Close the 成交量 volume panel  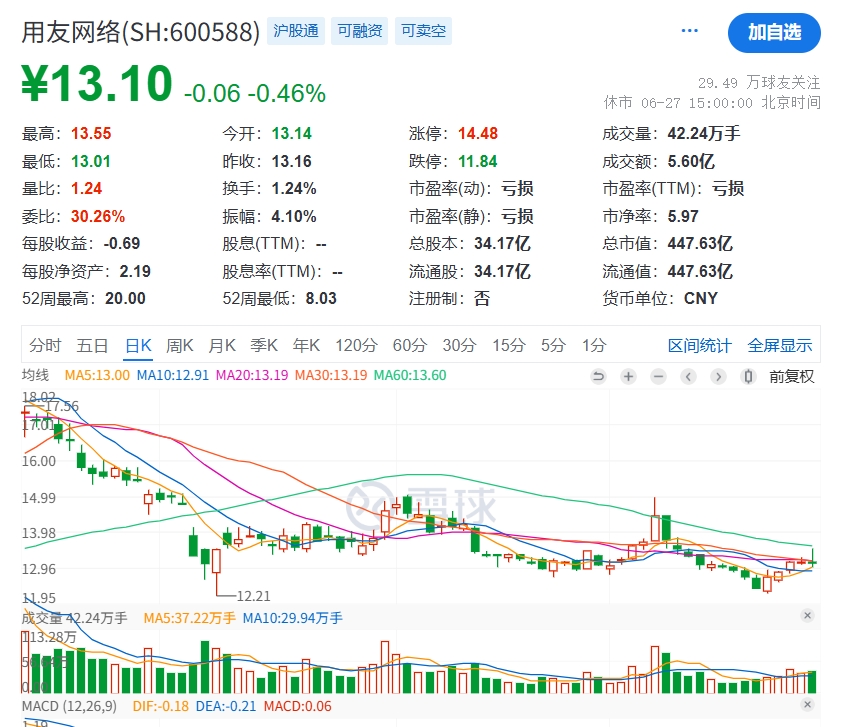[x=807, y=615]
